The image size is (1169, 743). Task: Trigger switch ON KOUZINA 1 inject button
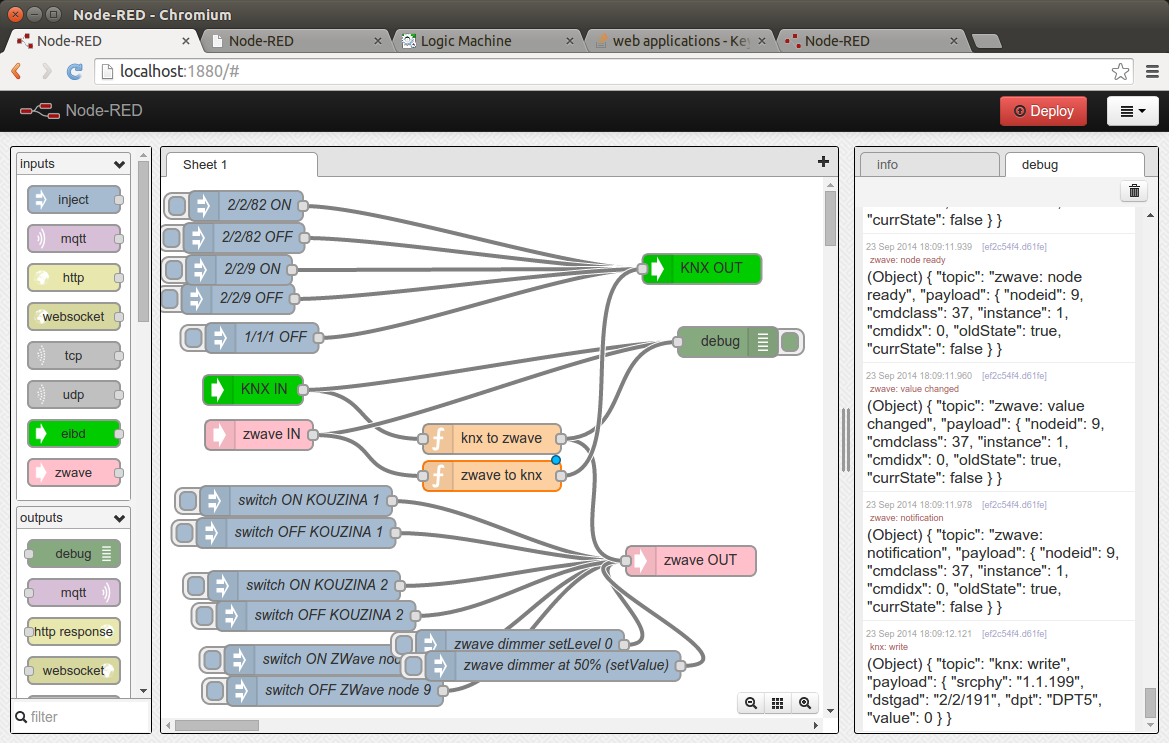pyautogui.click(x=188, y=501)
